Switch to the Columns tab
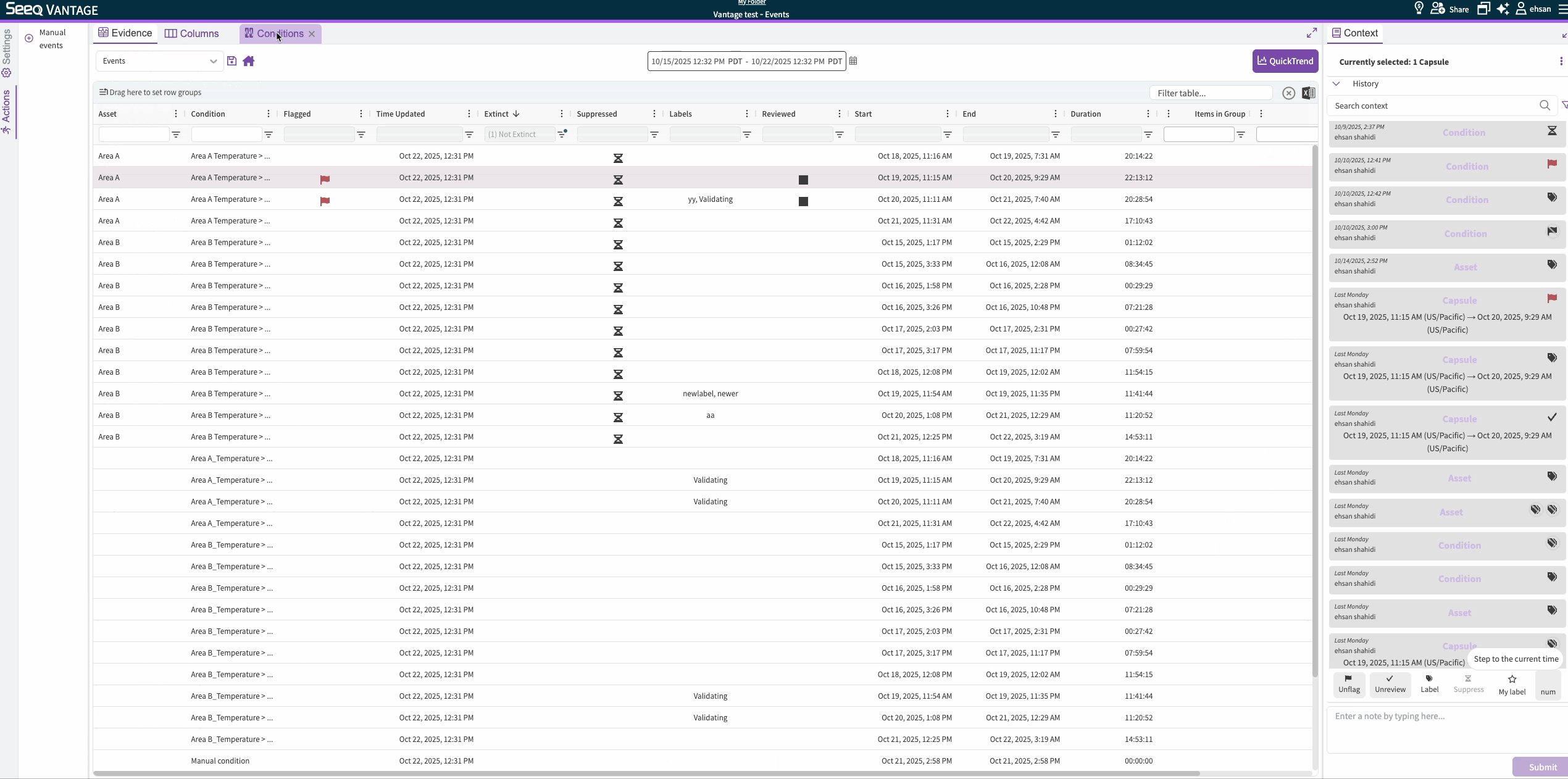1568x779 pixels. pyautogui.click(x=192, y=34)
